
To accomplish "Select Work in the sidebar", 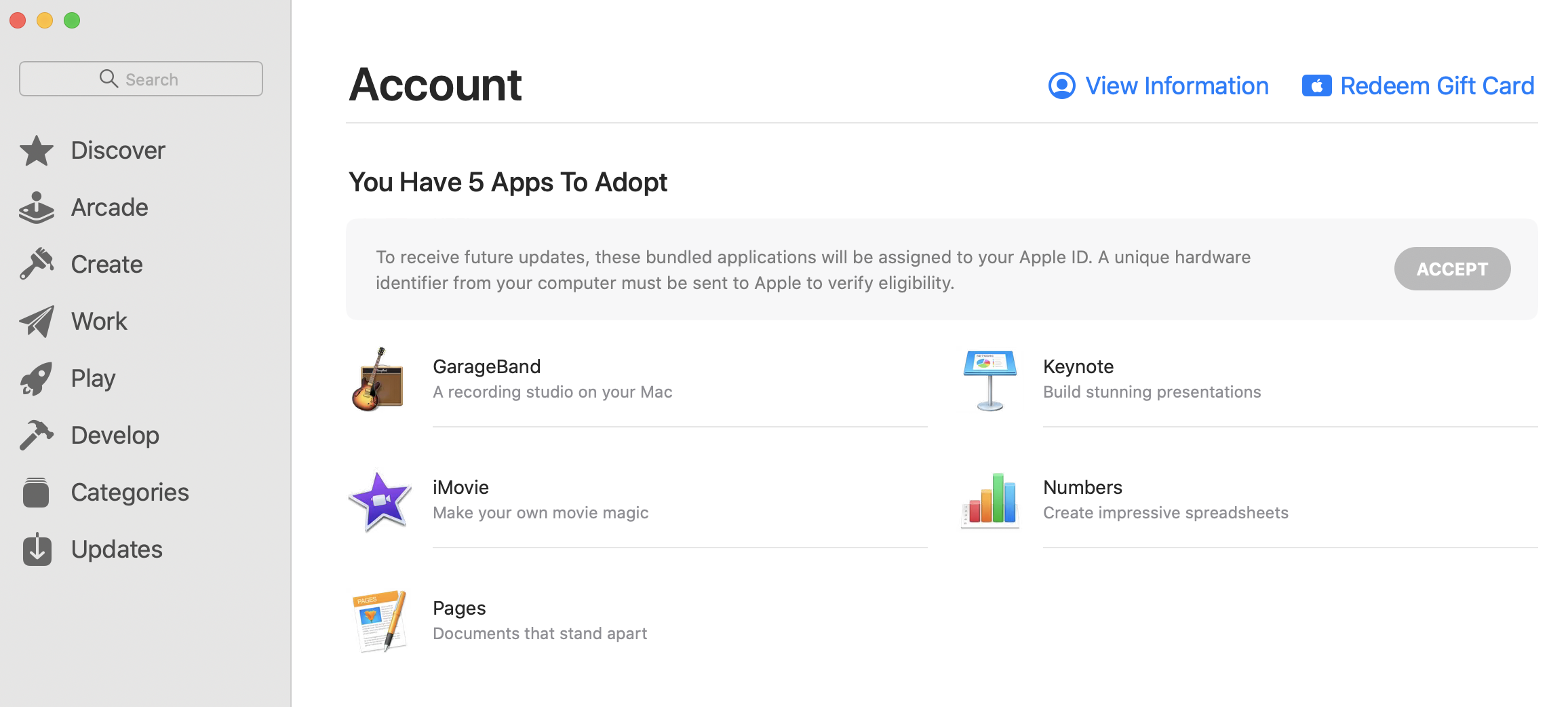I will point(99,322).
